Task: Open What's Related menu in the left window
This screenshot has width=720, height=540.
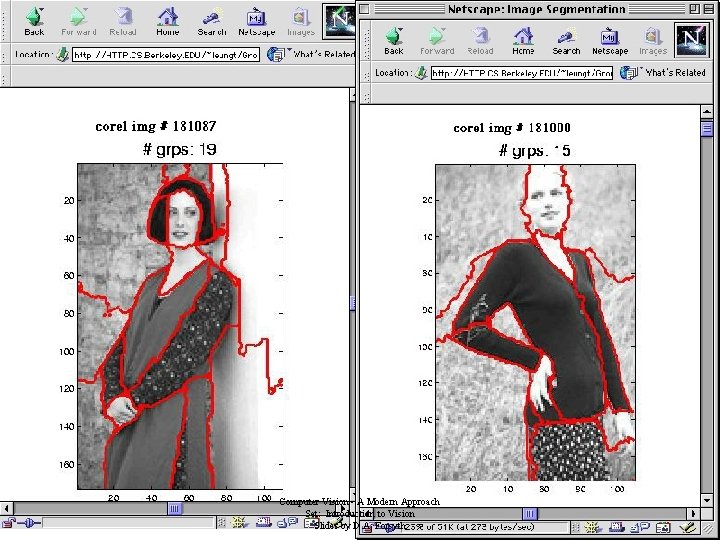Action: tap(311, 55)
